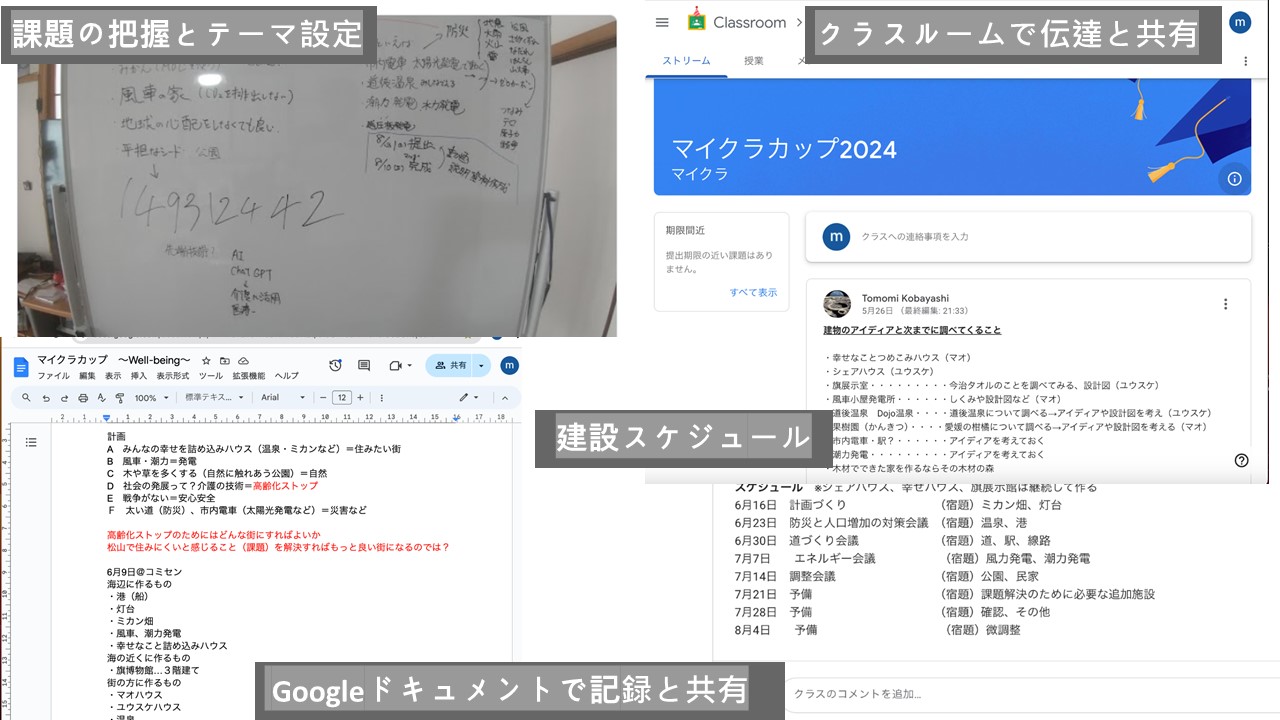This screenshot has height=720, width=1280.
Task: Open the ファイル menu
Action: click(53, 376)
